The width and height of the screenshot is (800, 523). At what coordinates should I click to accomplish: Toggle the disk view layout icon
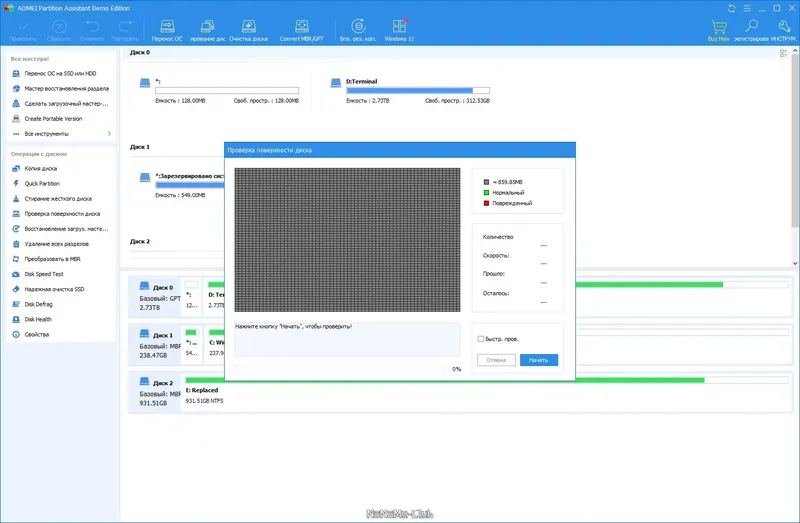[783, 53]
